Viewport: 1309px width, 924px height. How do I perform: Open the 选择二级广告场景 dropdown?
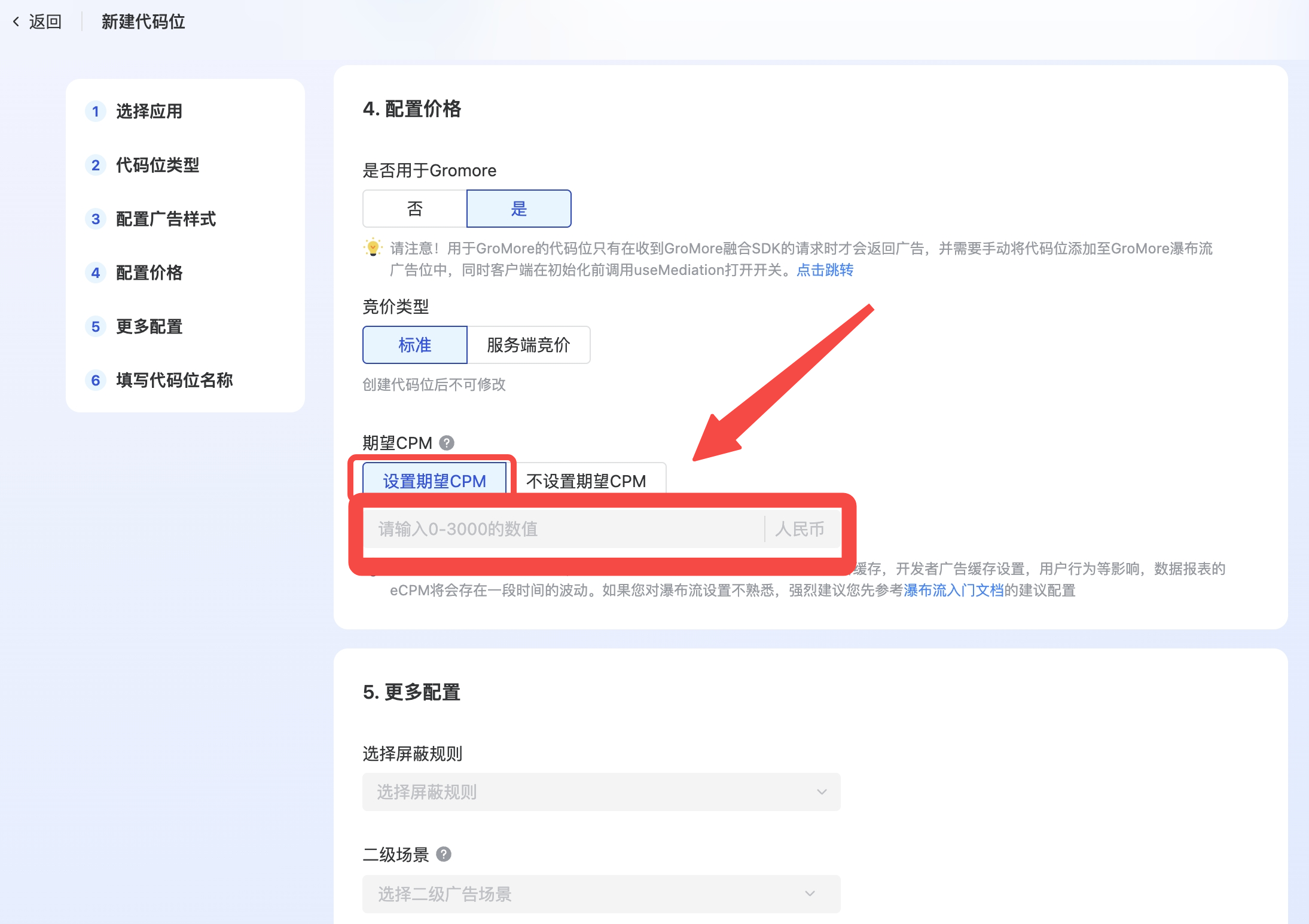pos(601,894)
